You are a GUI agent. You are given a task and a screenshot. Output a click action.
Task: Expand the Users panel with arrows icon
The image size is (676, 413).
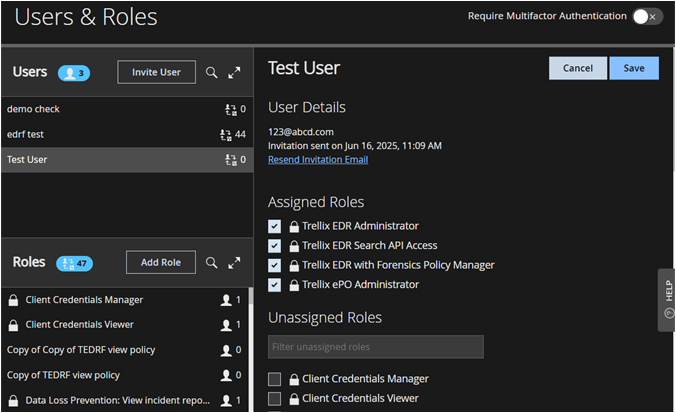(234, 72)
